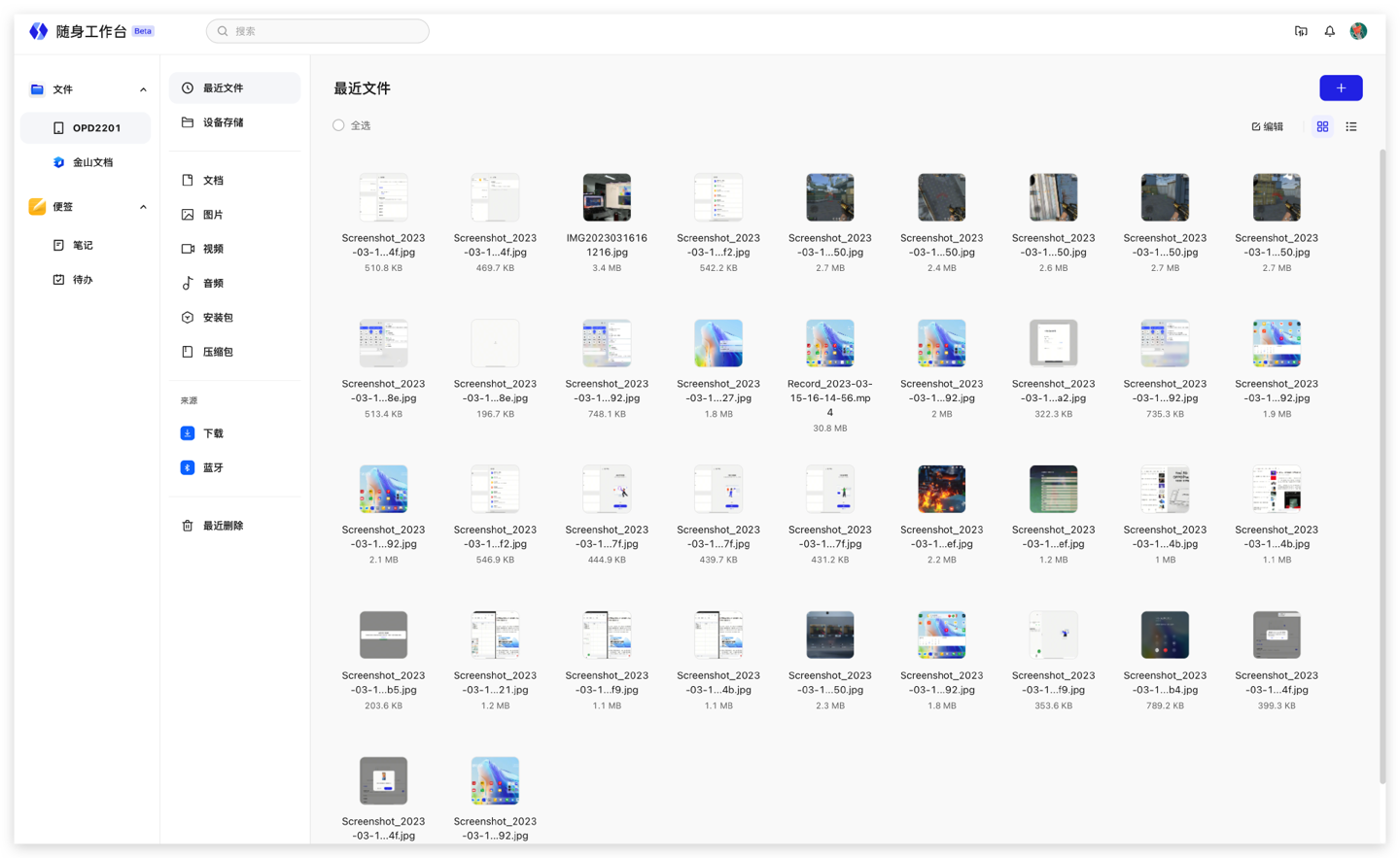1400x858 pixels.
Task: Toggle the Select All radio button
Action: 338,125
